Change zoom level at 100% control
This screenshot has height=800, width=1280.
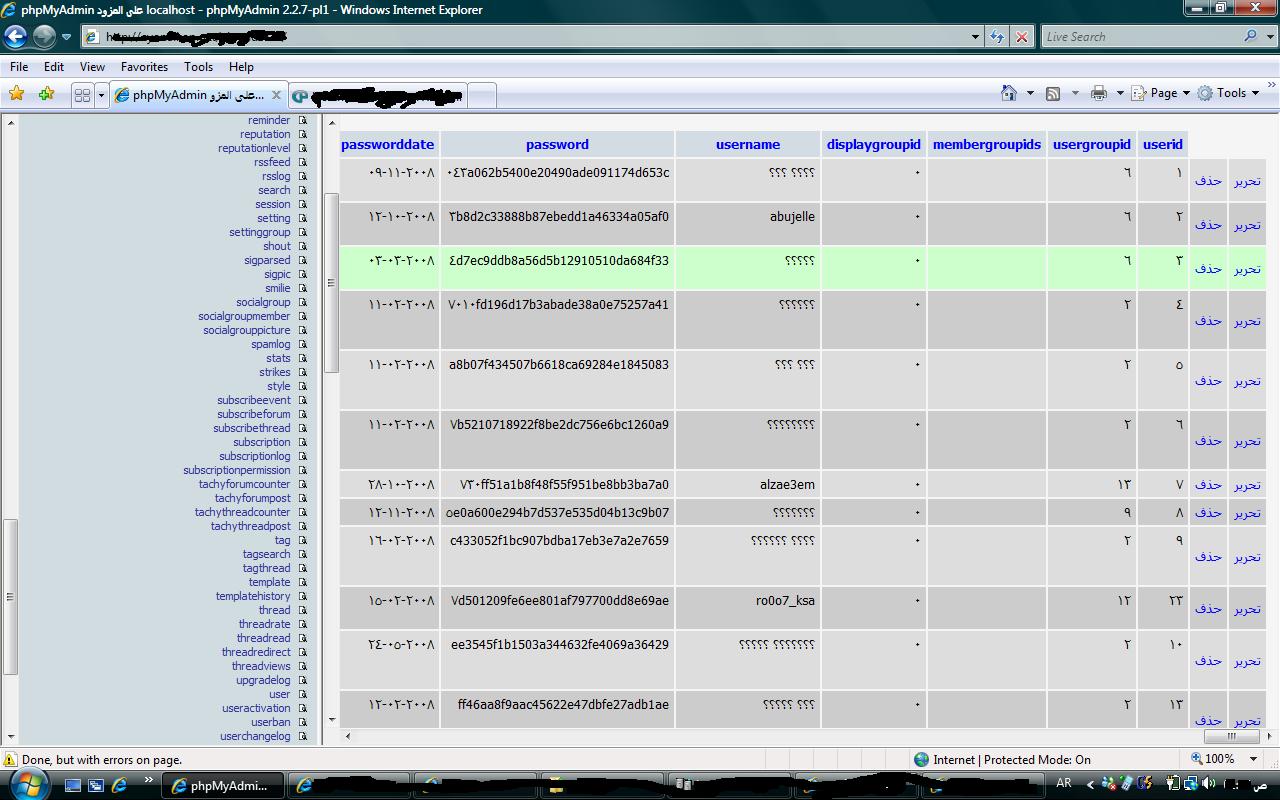click(1218, 759)
